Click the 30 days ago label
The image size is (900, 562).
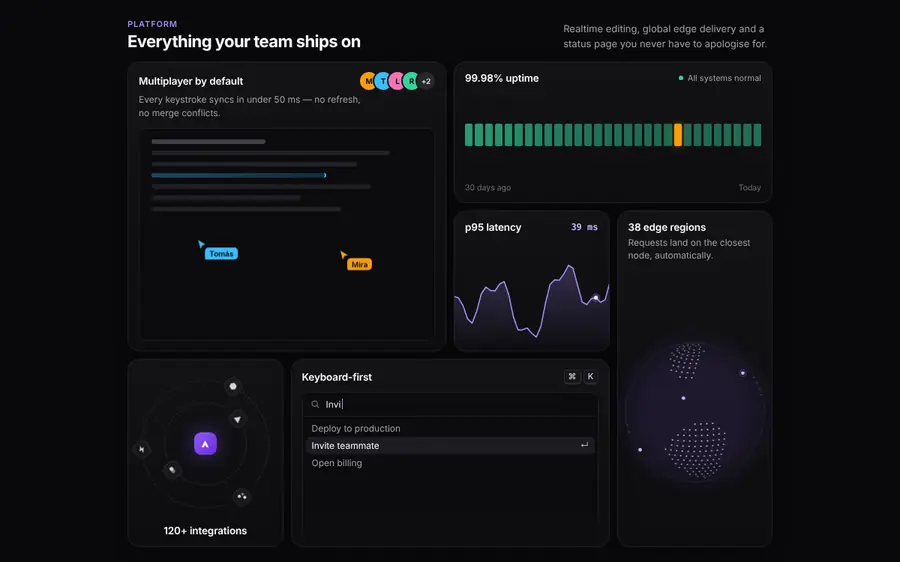point(488,188)
